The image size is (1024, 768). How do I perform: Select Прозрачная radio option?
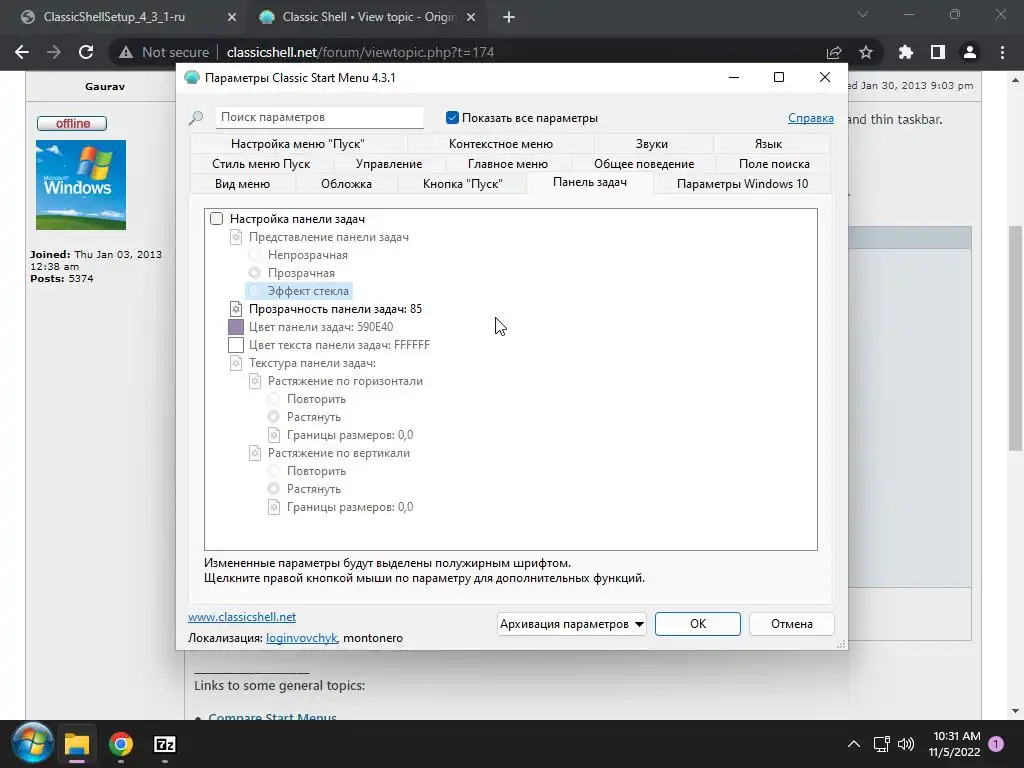tap(255, 273)
